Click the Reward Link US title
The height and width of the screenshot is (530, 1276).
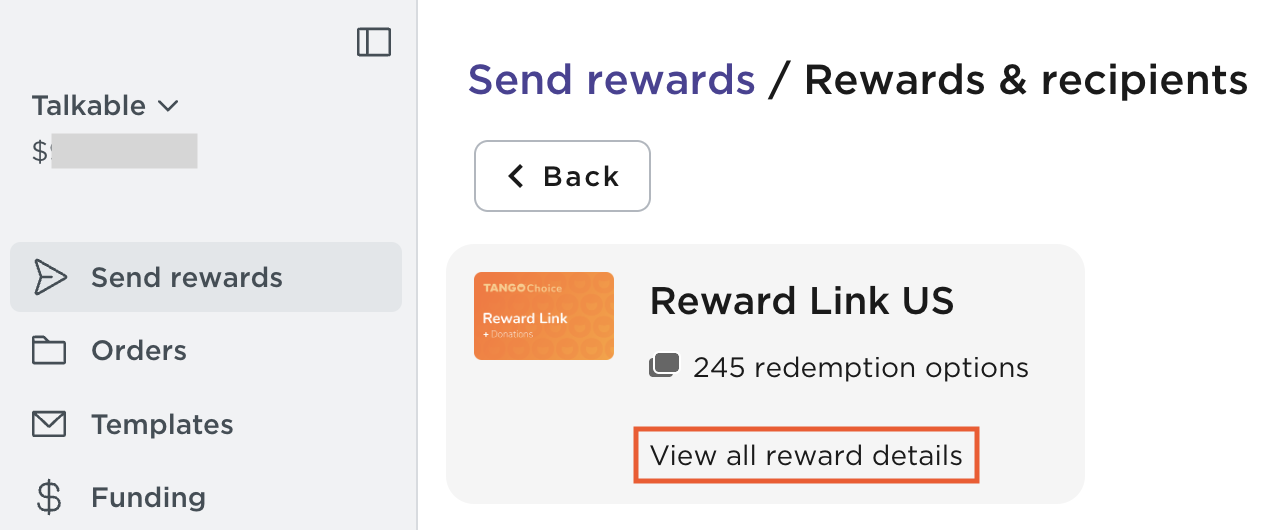click(802, 300)
